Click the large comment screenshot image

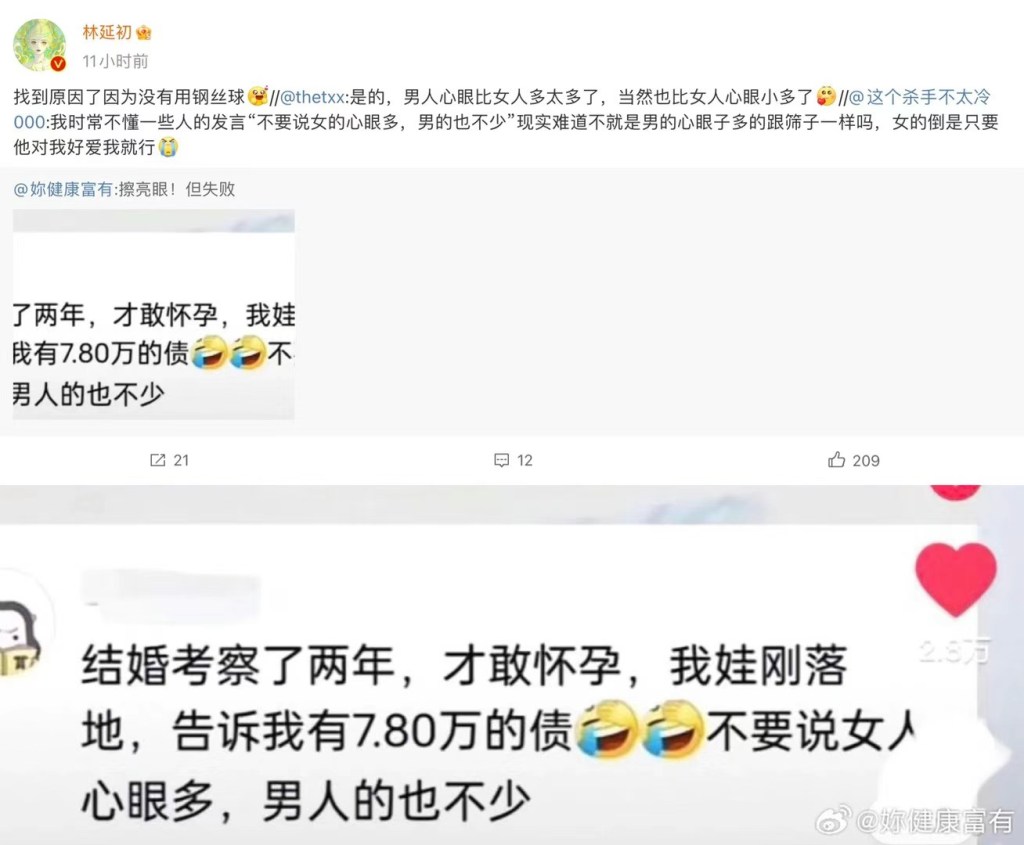pos(512,665)
